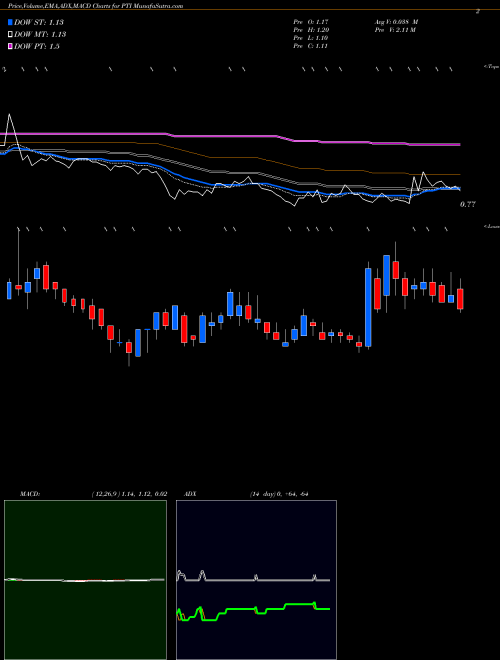Click the white DOW MT legend swatch
The width and height of the screenshot is (500, 660).
point(11,35)
